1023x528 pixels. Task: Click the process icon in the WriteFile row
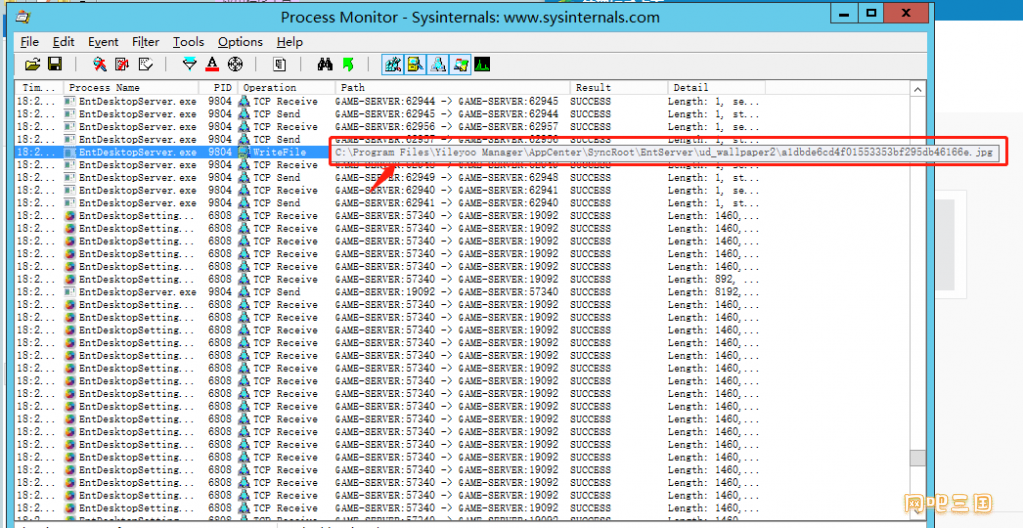pos(70,152)
